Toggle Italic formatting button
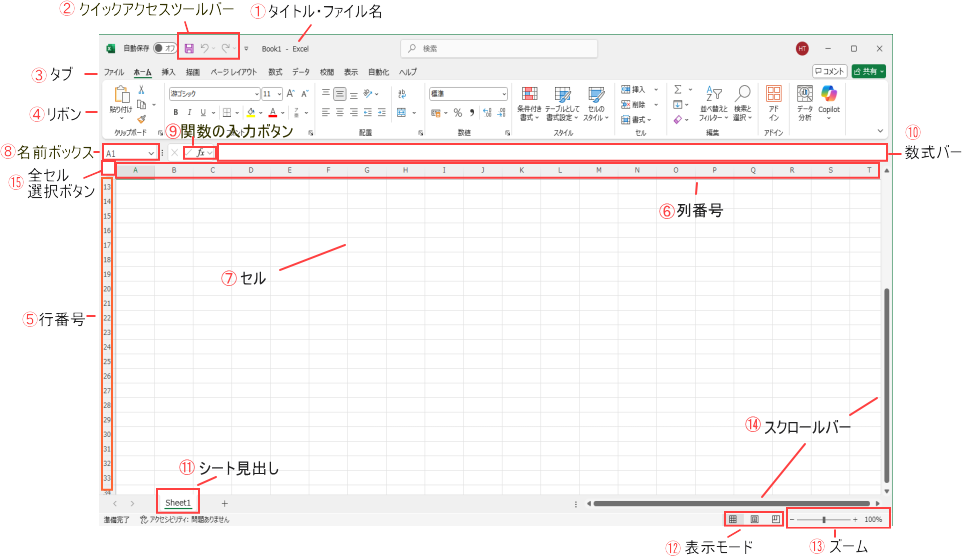The width and height of the screenshot is (962, 556). [189, 112]
